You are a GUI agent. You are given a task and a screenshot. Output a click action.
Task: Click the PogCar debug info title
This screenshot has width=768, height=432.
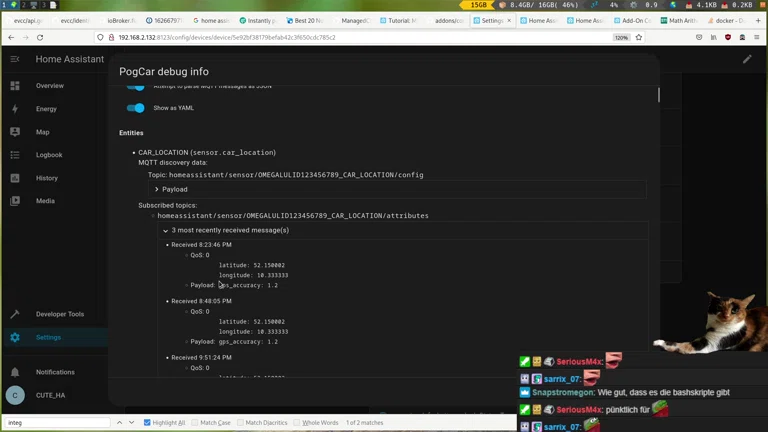(164, 72)
